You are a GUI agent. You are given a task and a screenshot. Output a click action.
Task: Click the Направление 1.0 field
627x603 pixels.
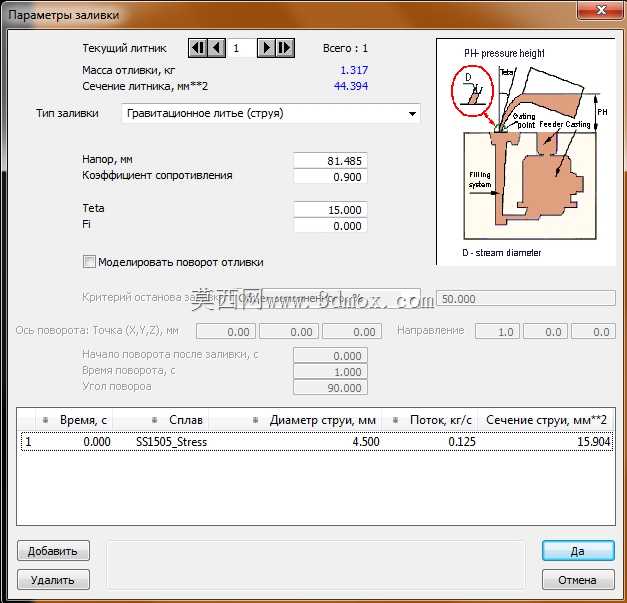coord(497,331)
